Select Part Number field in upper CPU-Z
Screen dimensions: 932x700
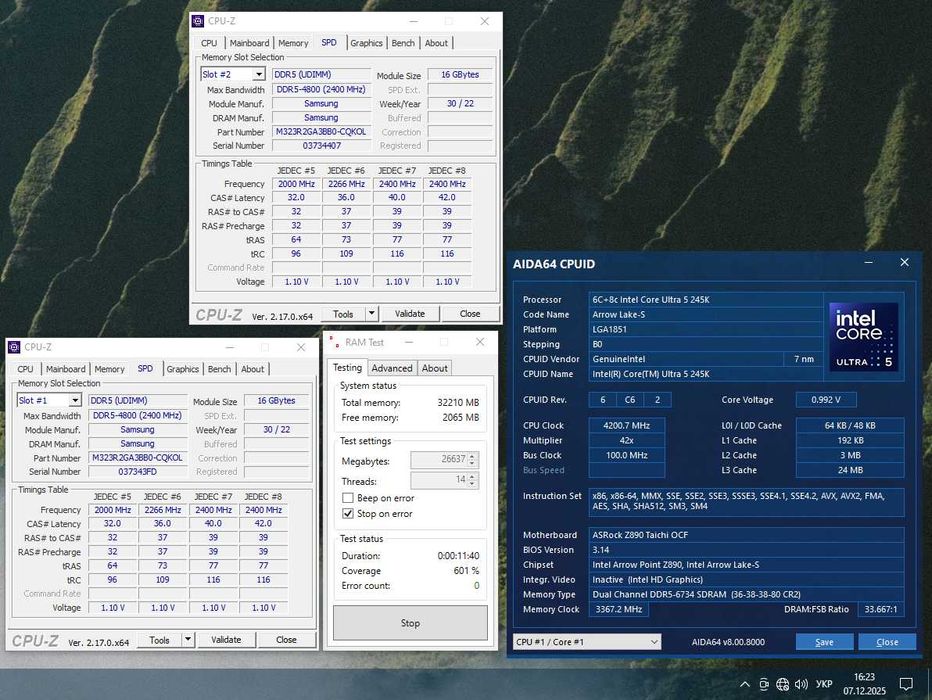(321, 132)
